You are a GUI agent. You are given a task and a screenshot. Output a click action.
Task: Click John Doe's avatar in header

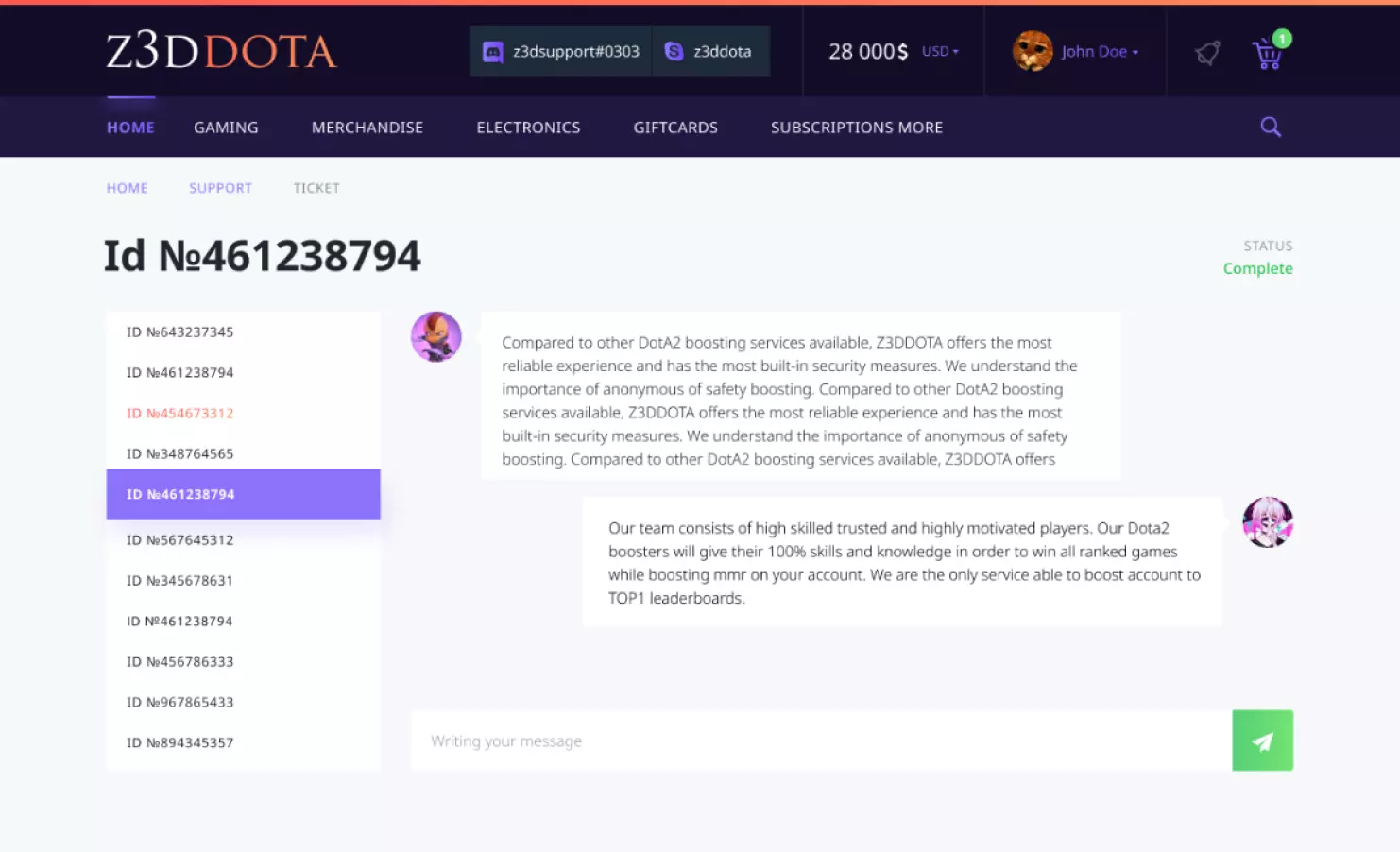coord(1033,51)
